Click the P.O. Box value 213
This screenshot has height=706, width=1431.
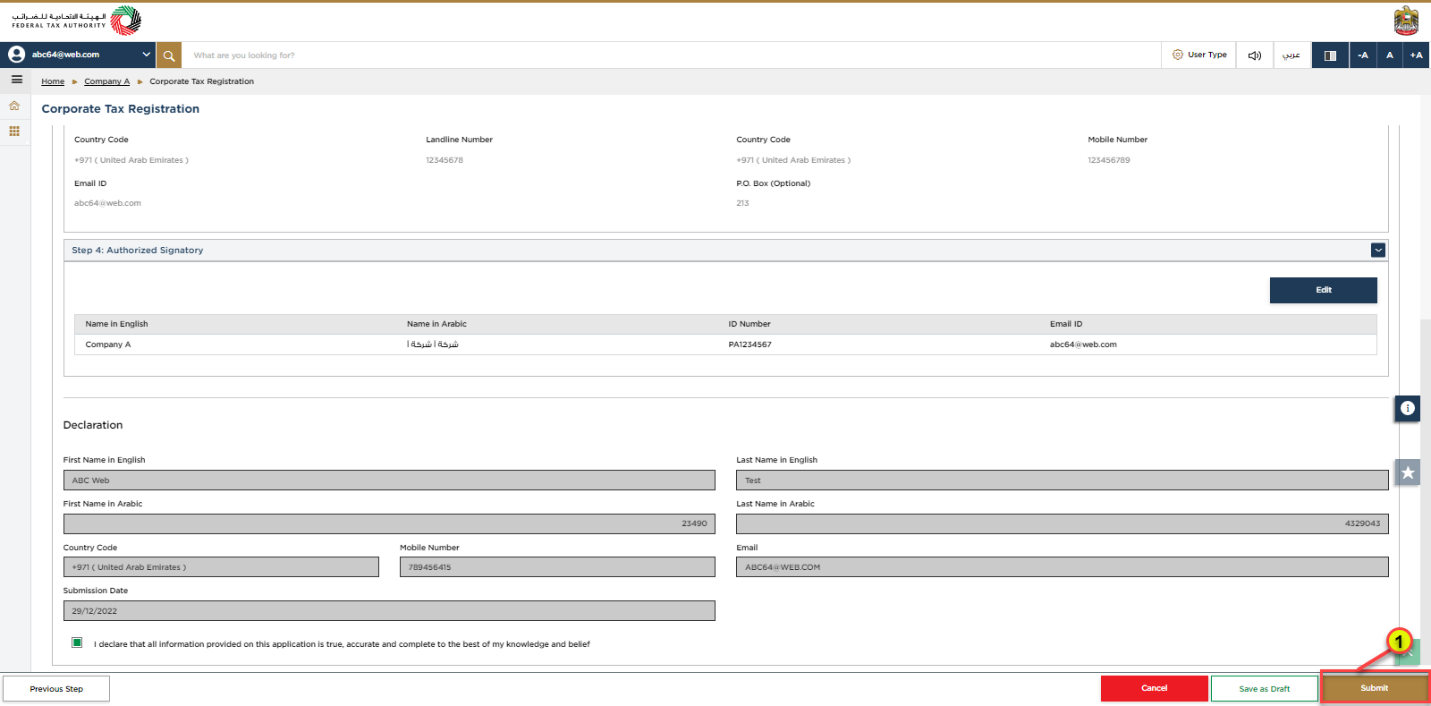(743, 203)
